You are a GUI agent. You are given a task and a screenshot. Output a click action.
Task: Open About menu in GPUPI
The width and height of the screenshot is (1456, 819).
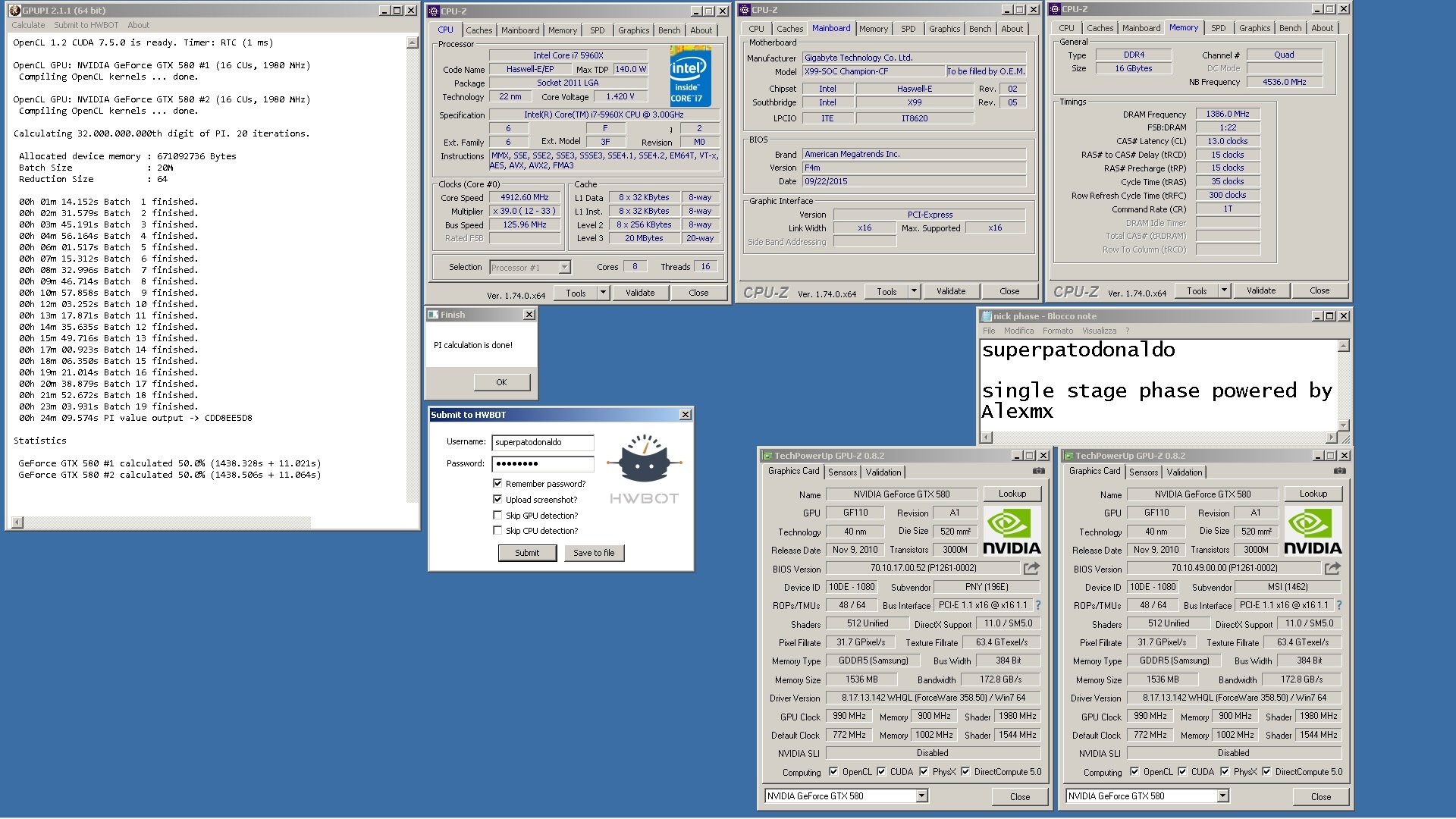coord(138,25)
